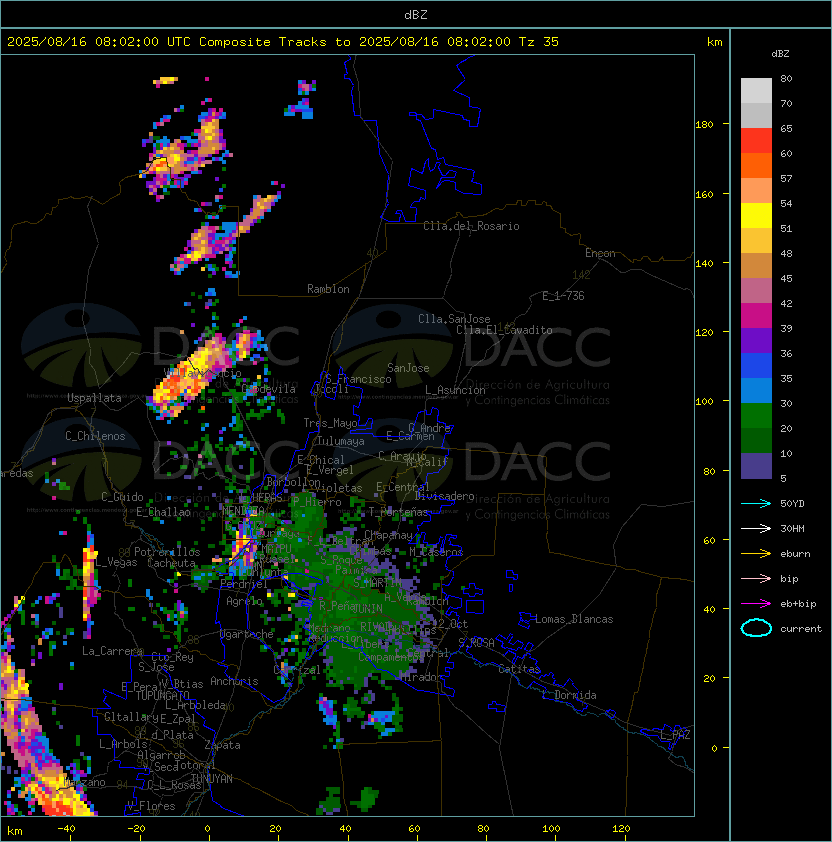Click the Anchoris place label
This screenshot has height=842, width=832.
point(234,681)
